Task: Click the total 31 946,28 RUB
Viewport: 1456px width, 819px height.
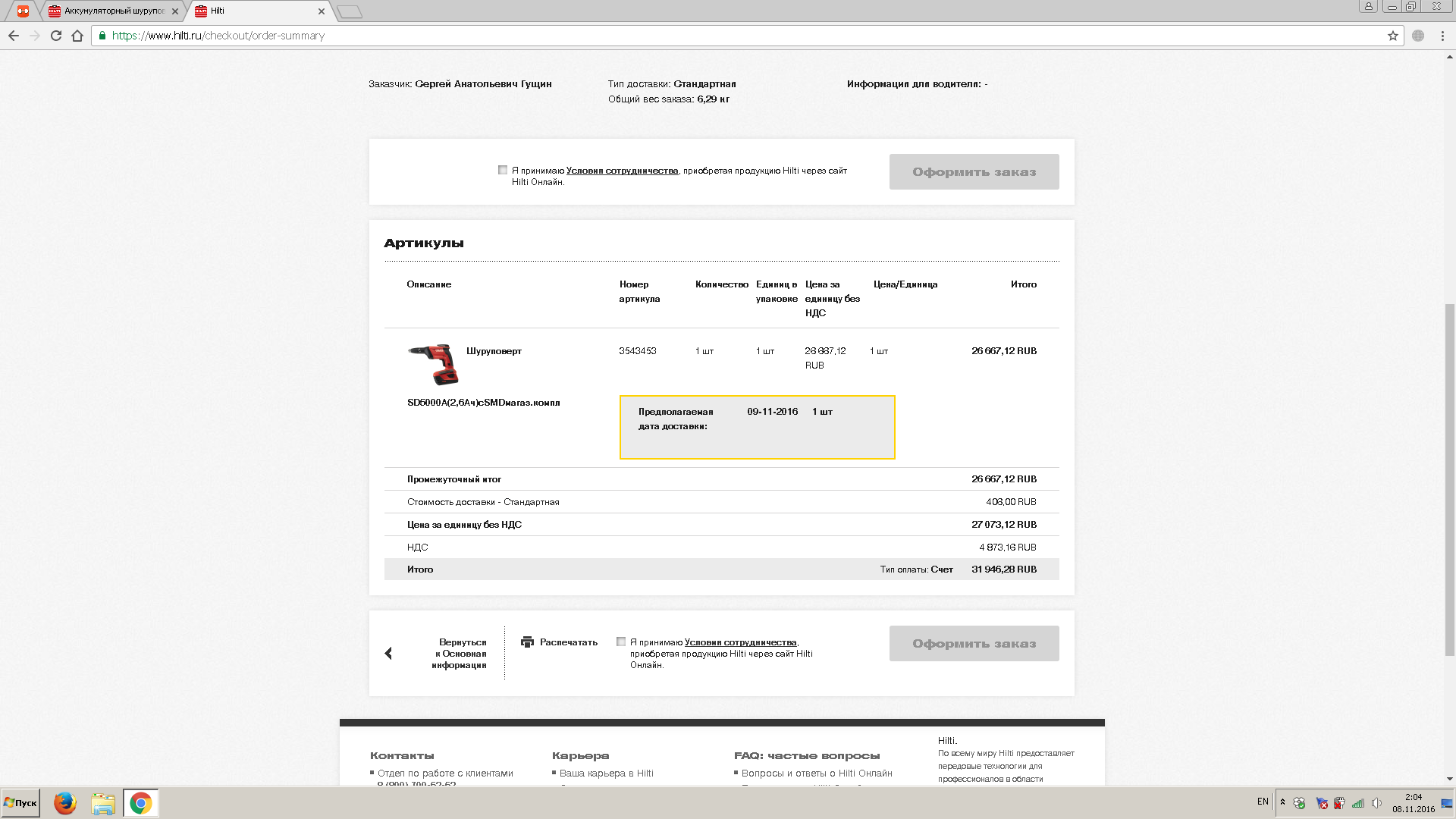Action: pyautogui.click(x=1004, y=570)
